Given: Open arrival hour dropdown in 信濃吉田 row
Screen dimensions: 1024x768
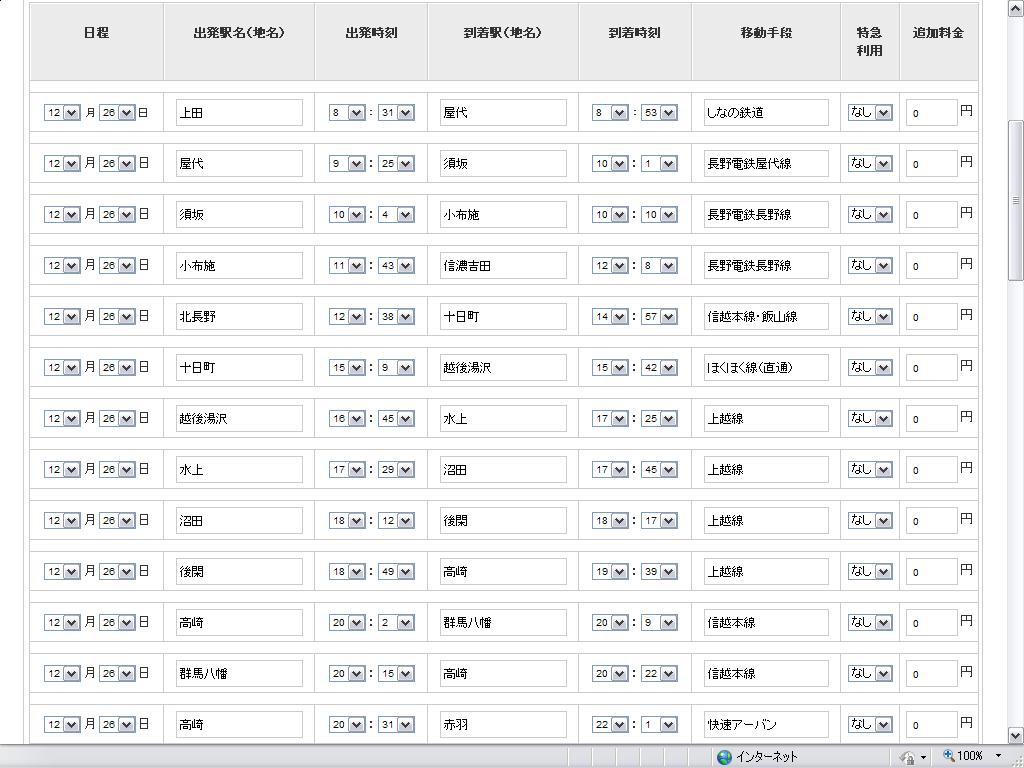Looking at the screenshot, I should [610, 265].
